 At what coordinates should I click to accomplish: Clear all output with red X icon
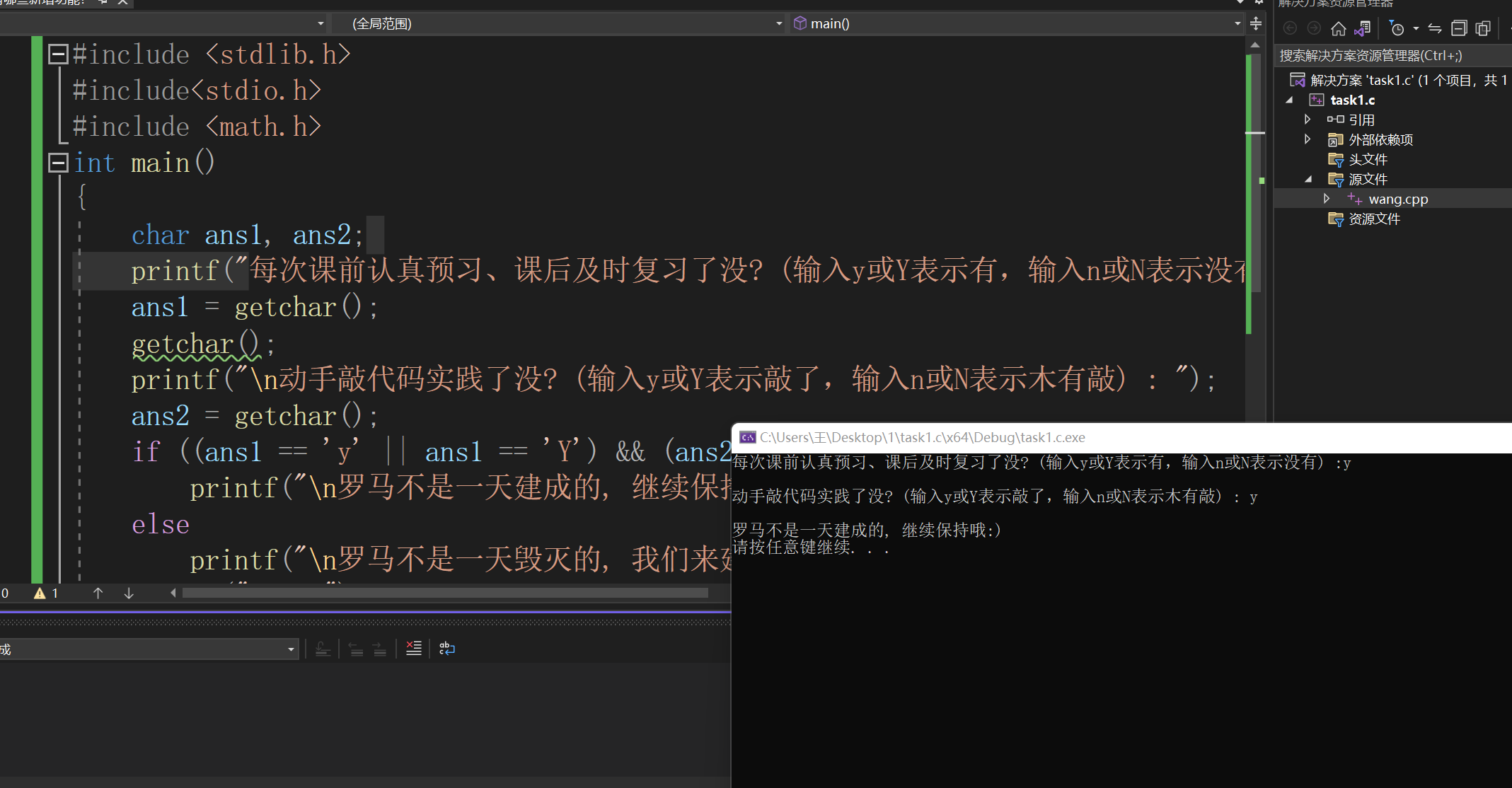coord(414,648)
